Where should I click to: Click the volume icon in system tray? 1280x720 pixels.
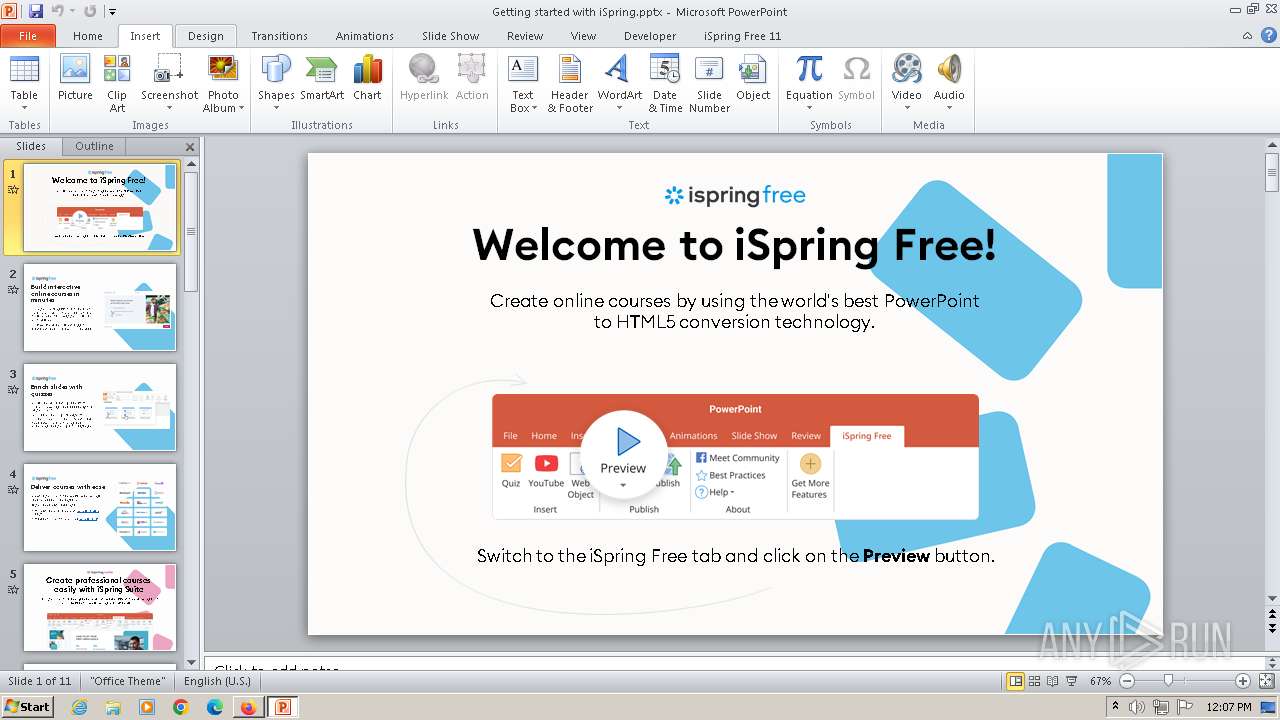click(1138, 707)
